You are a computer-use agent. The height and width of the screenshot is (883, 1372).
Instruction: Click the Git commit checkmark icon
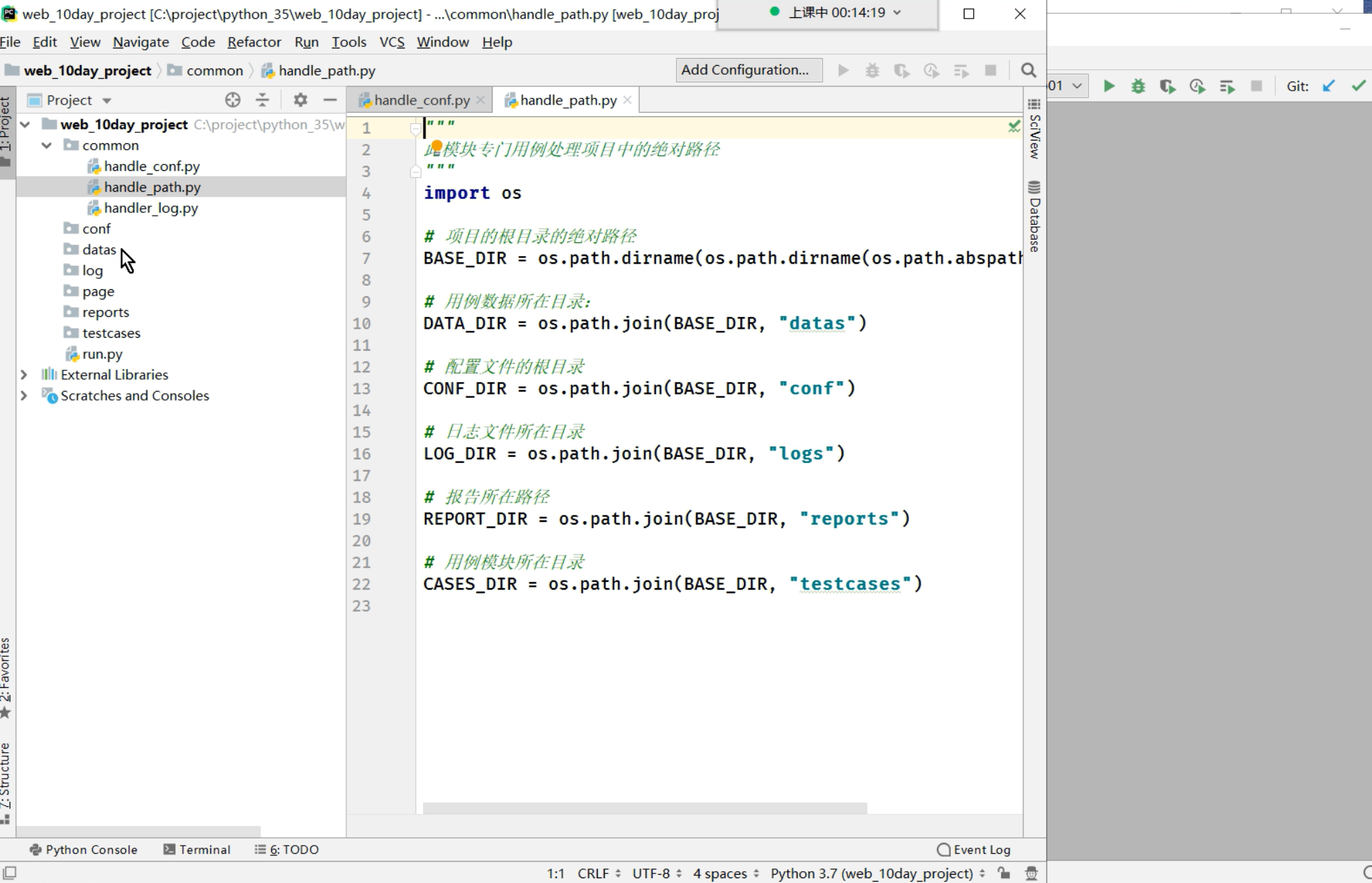(1358, 87)
